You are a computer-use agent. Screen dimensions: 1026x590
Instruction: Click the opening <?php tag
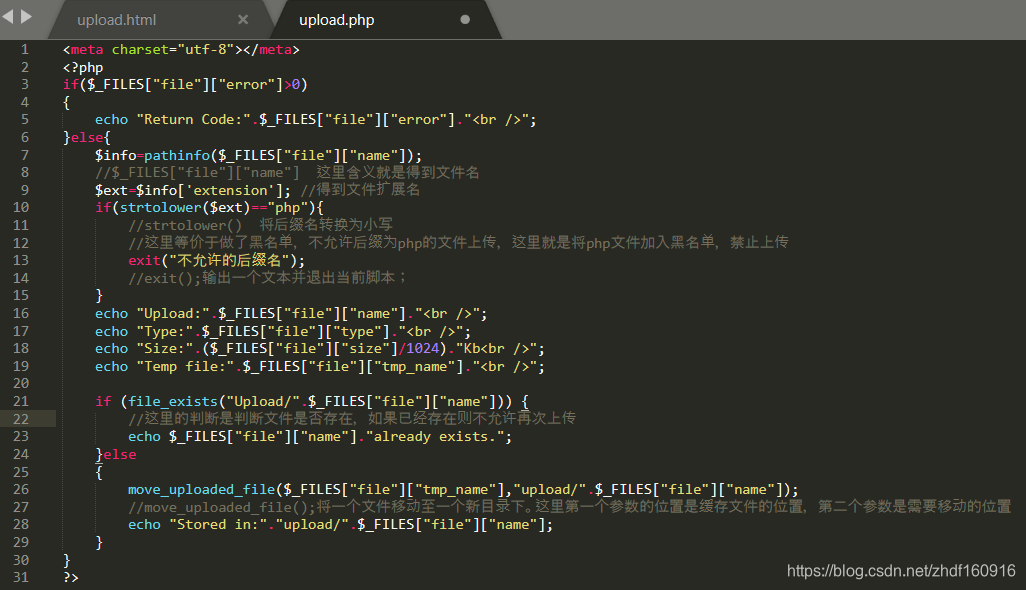point(83,67)
